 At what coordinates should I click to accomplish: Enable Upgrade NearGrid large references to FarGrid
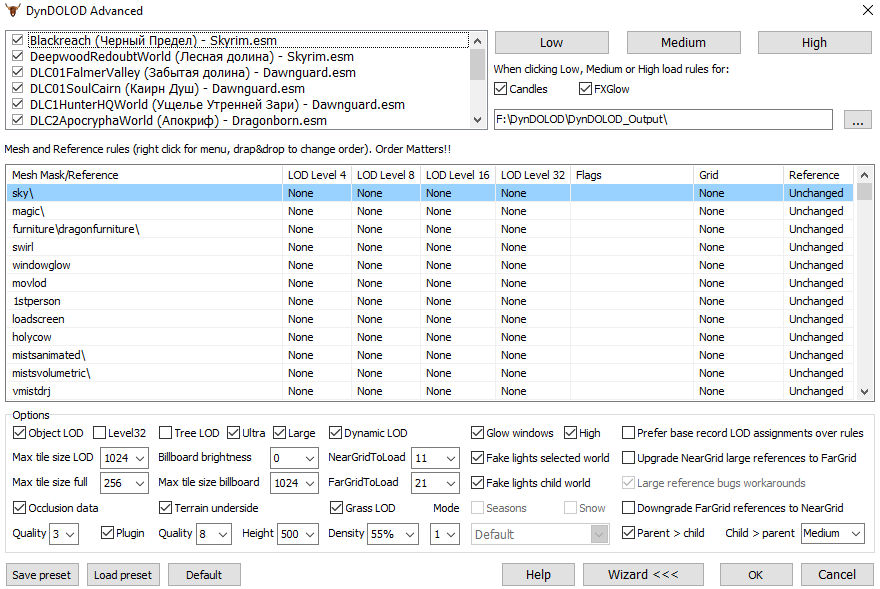[629, 458]
